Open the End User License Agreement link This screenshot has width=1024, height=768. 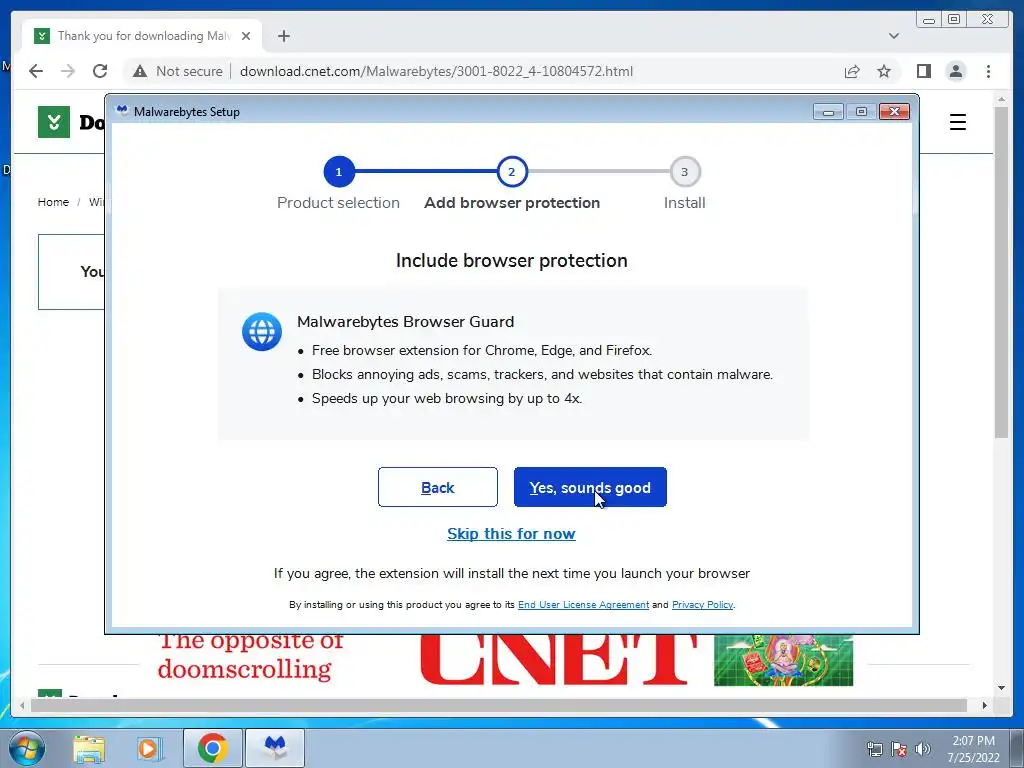(583, 605)
